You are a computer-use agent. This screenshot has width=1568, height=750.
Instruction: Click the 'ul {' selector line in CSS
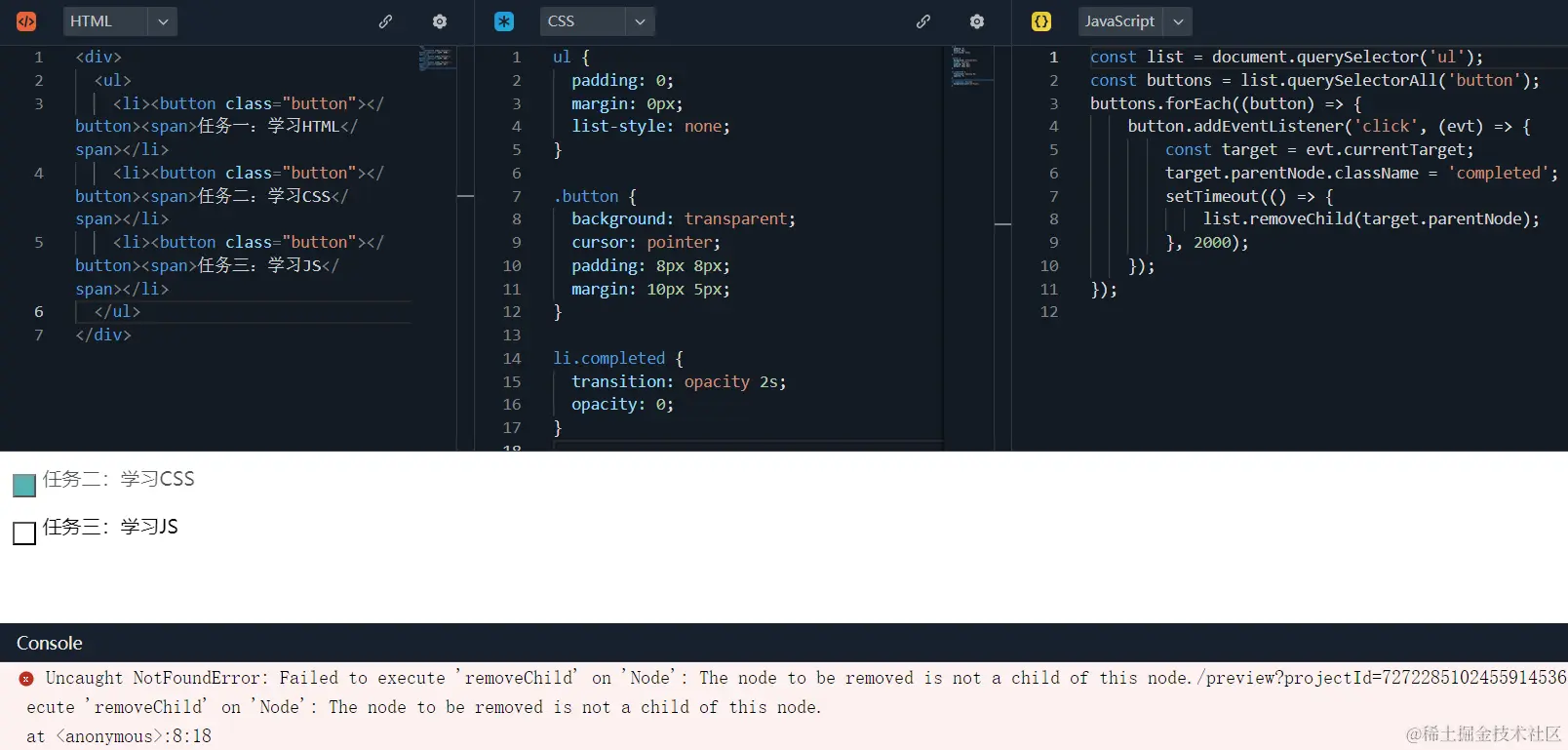(x=571, y=58)
